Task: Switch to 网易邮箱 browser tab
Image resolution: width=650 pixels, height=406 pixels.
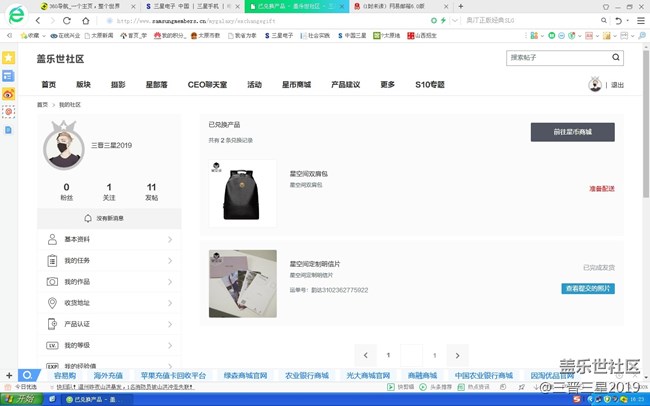Action: pyautogui.click(x=401, y=6)
